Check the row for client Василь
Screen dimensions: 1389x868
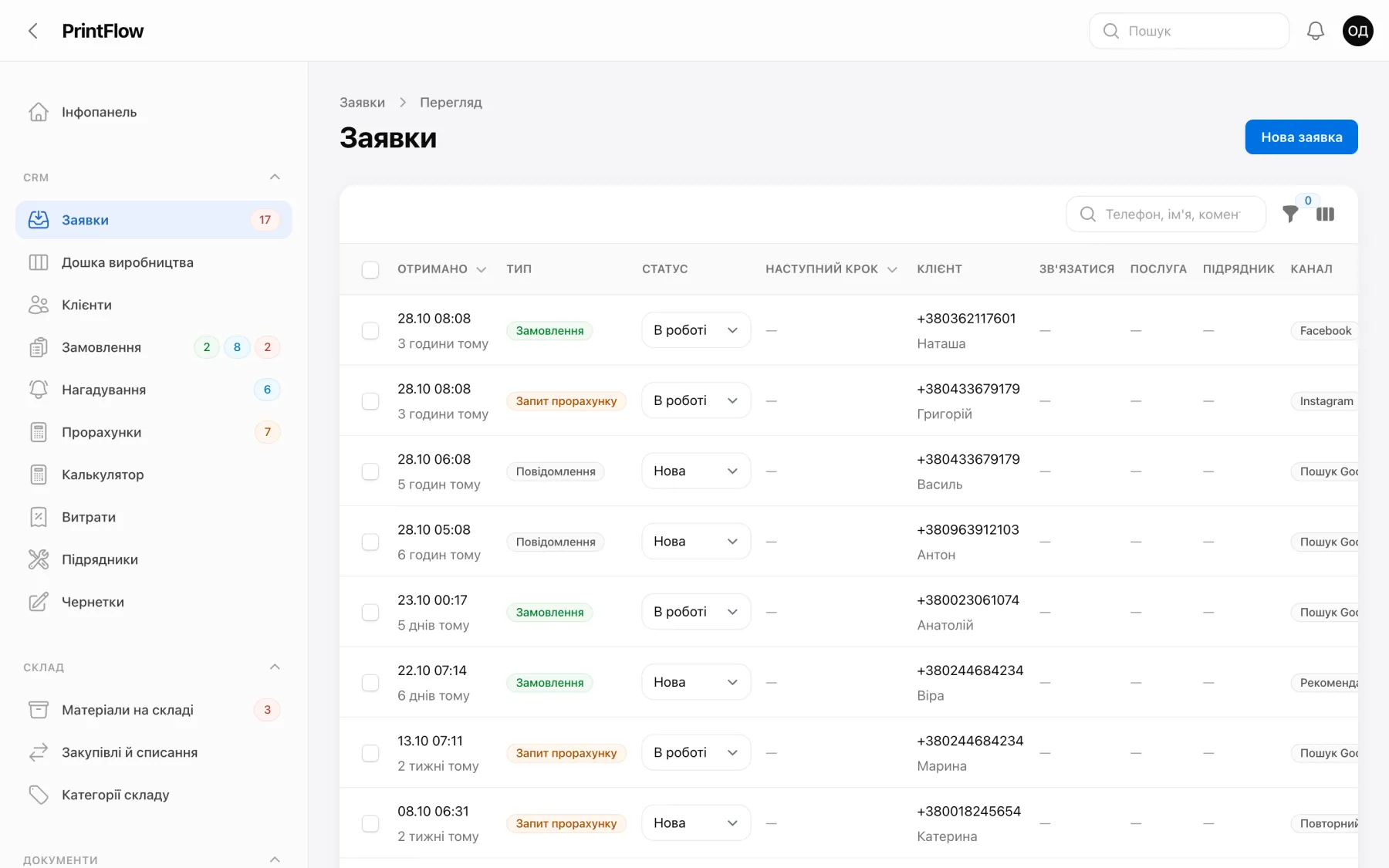370,471
